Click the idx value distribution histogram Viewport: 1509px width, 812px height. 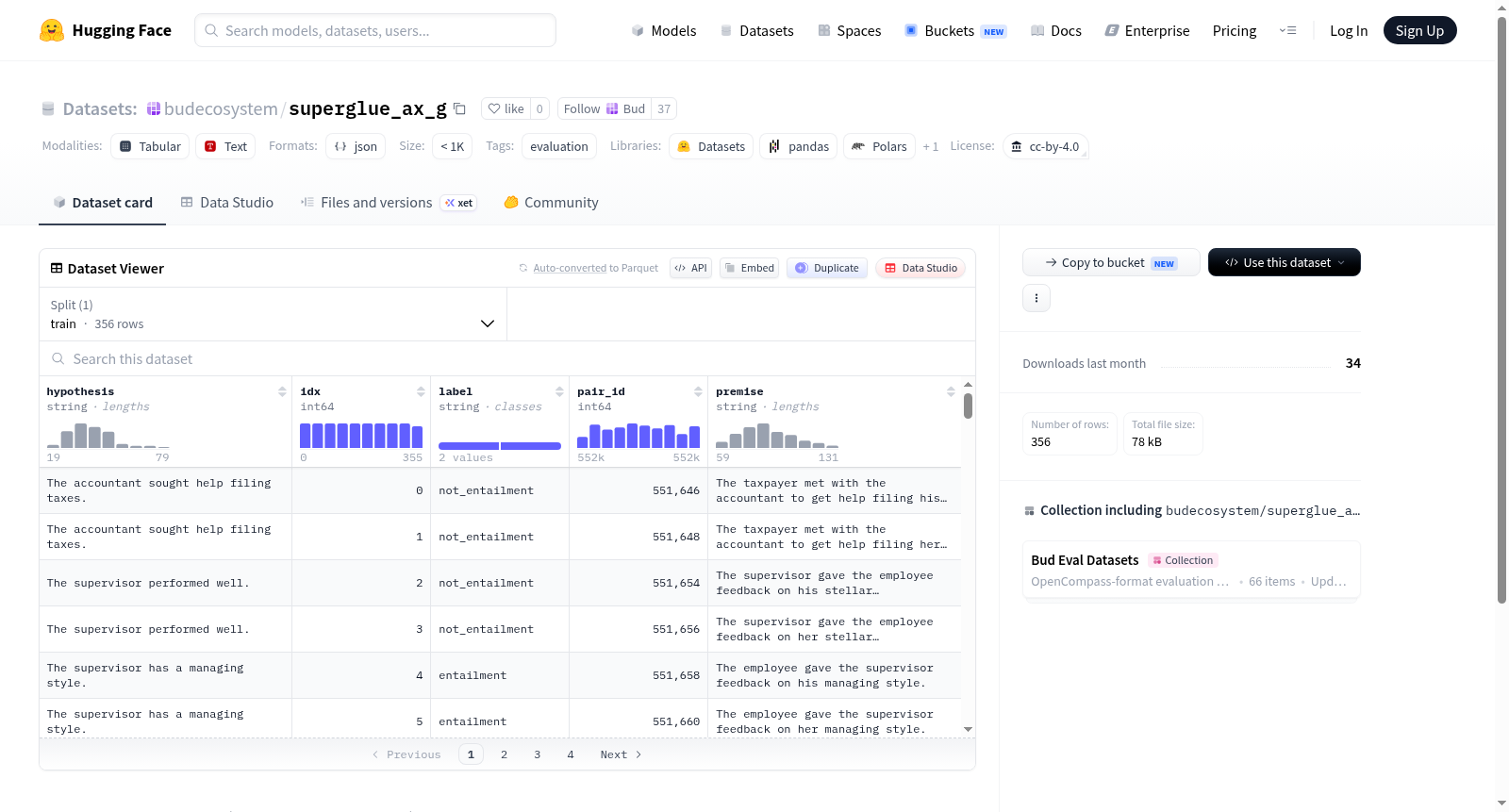click(361, 435)
